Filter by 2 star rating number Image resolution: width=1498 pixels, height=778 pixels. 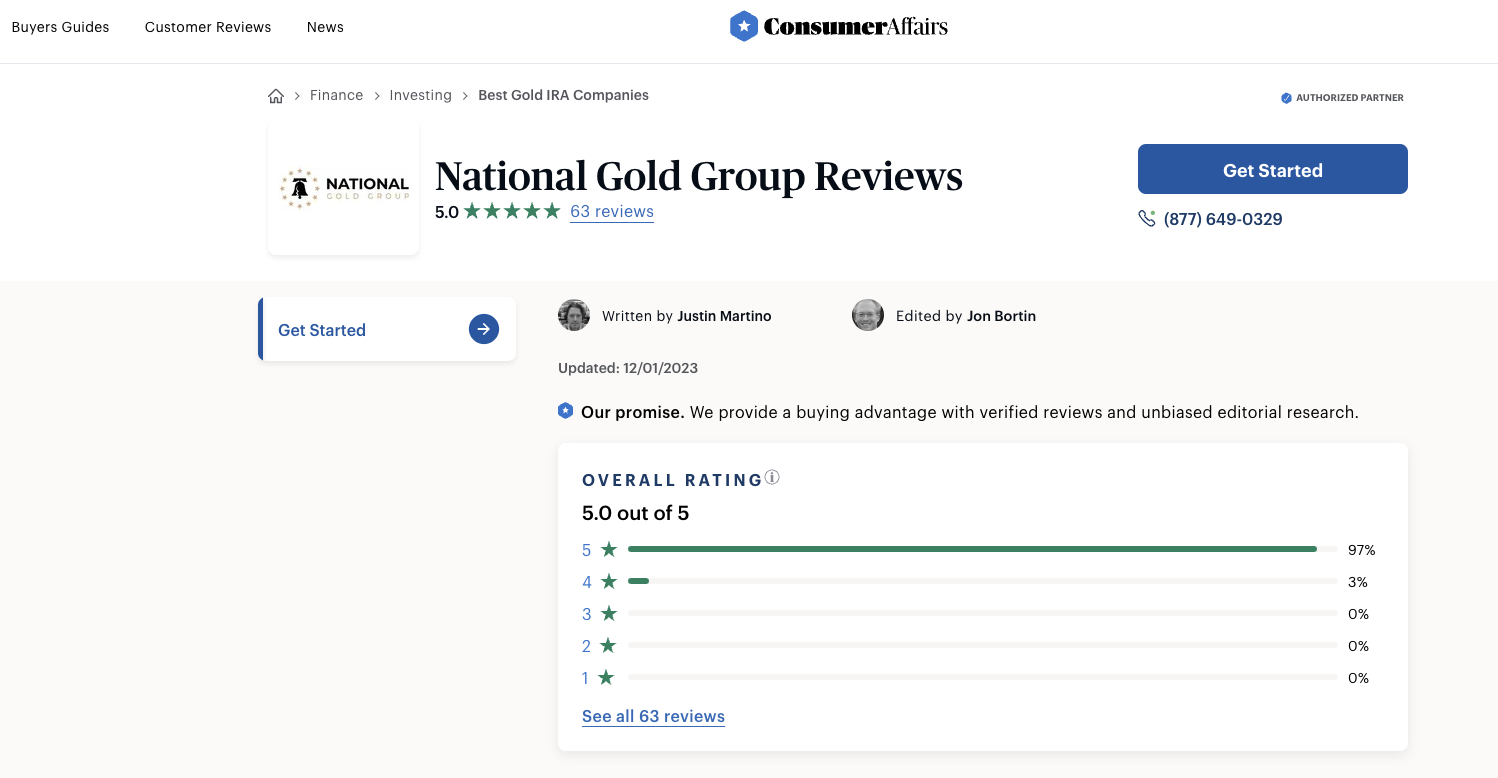click(x=587, y=646)
